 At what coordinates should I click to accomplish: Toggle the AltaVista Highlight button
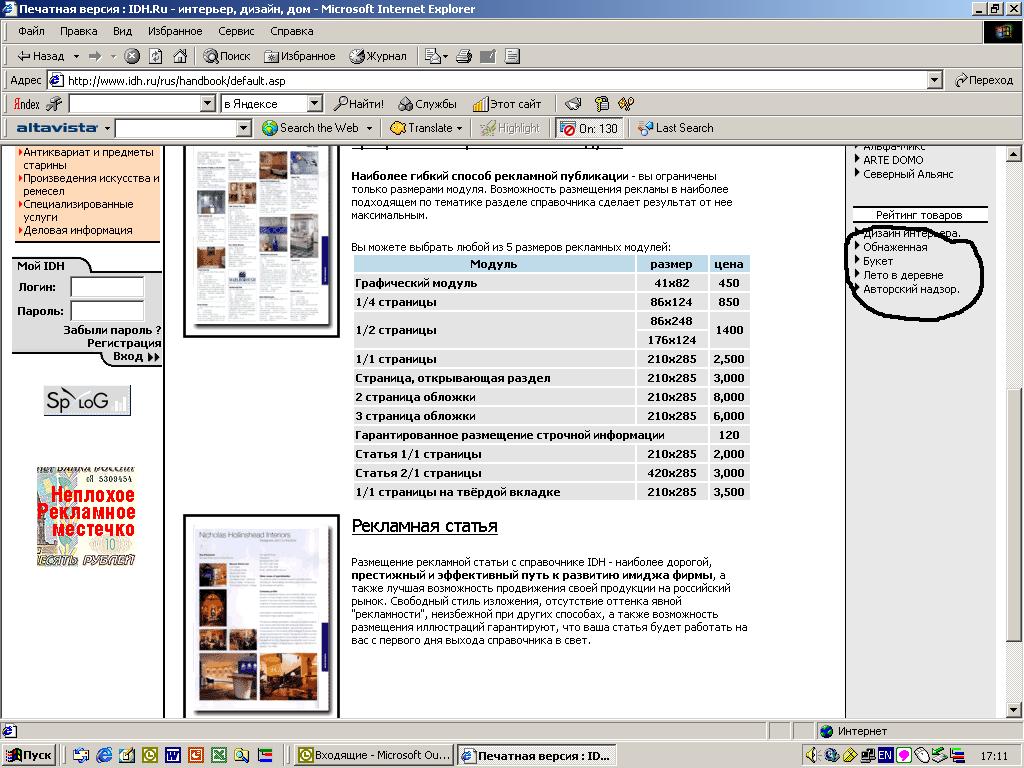click(510, 128)
